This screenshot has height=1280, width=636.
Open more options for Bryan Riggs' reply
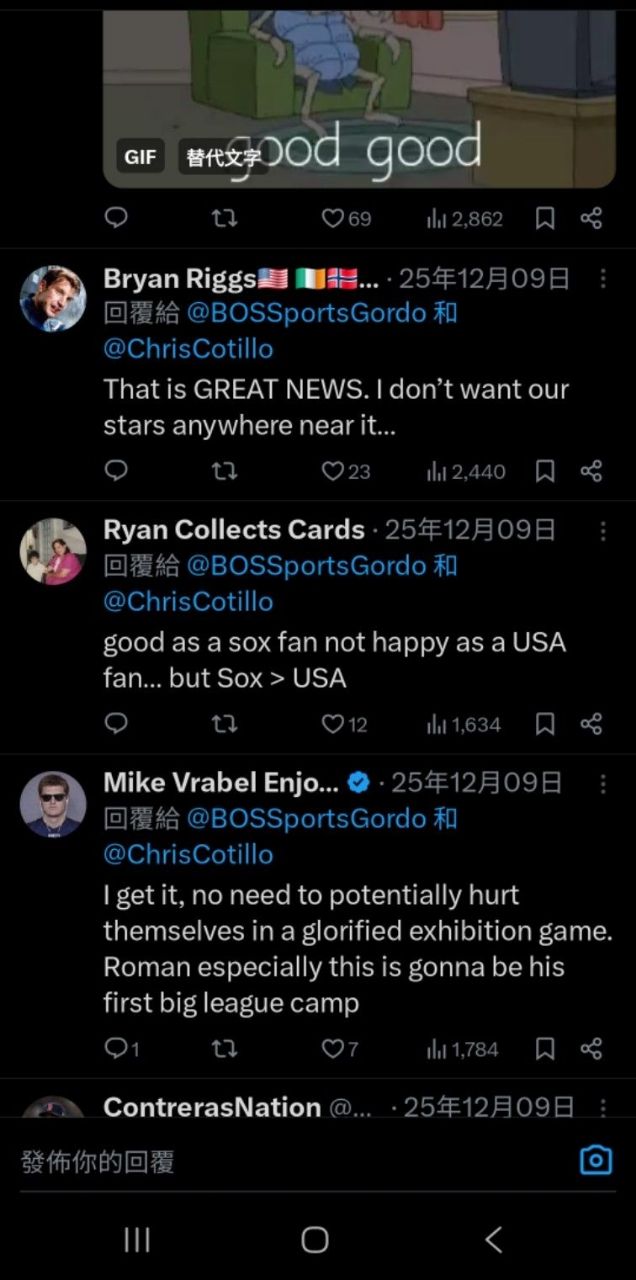pyautogui.click(x=602, y=278)
